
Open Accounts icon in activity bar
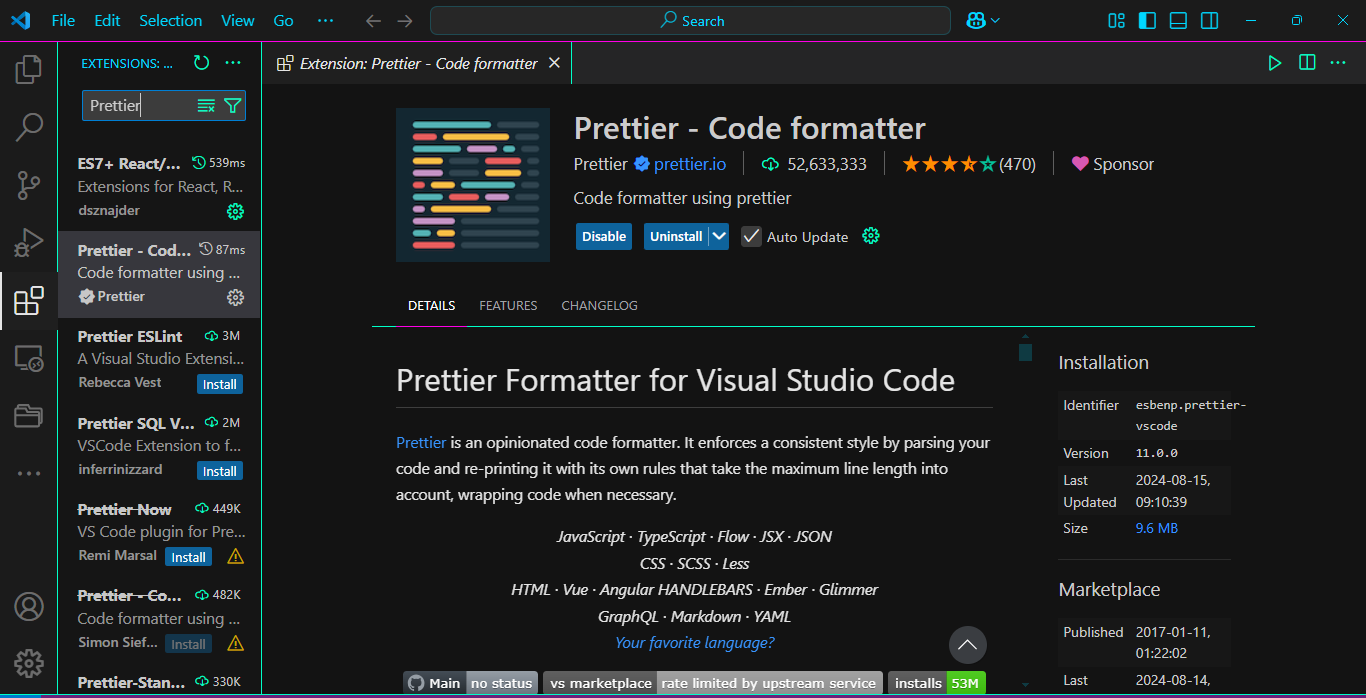point(29,606)
